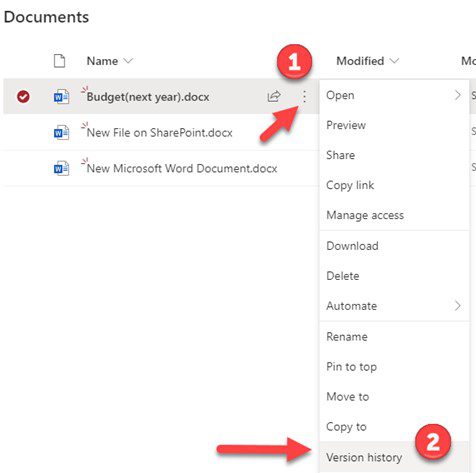The height and width of the screenshot is (473, 476).
Task: Click the file type column header icon
Action: pos(59,61)
